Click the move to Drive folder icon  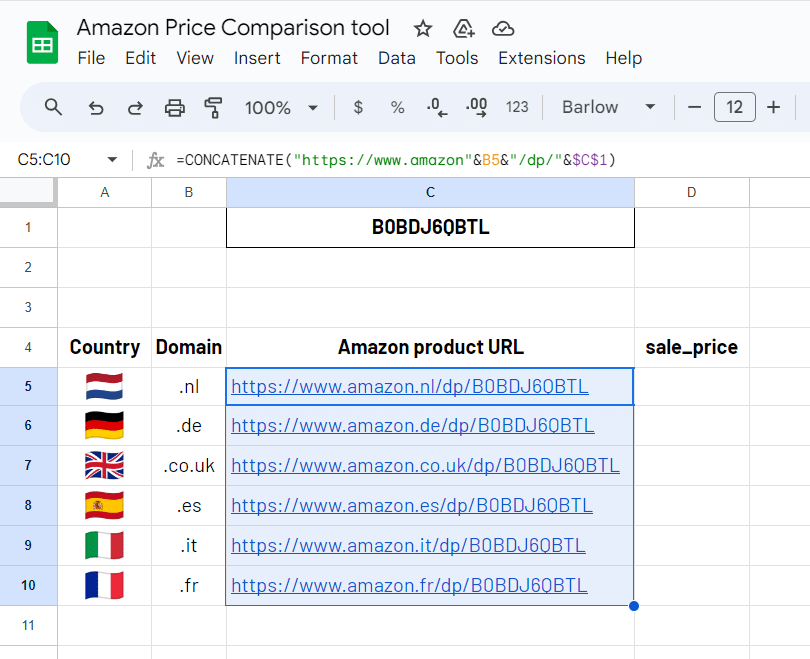click(x=463, y=28)
